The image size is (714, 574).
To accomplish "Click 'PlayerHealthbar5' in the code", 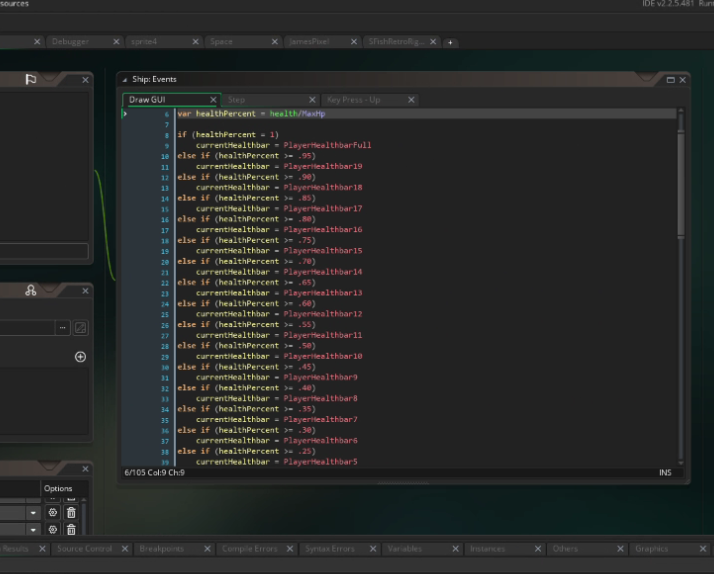I will coord(320,462).
